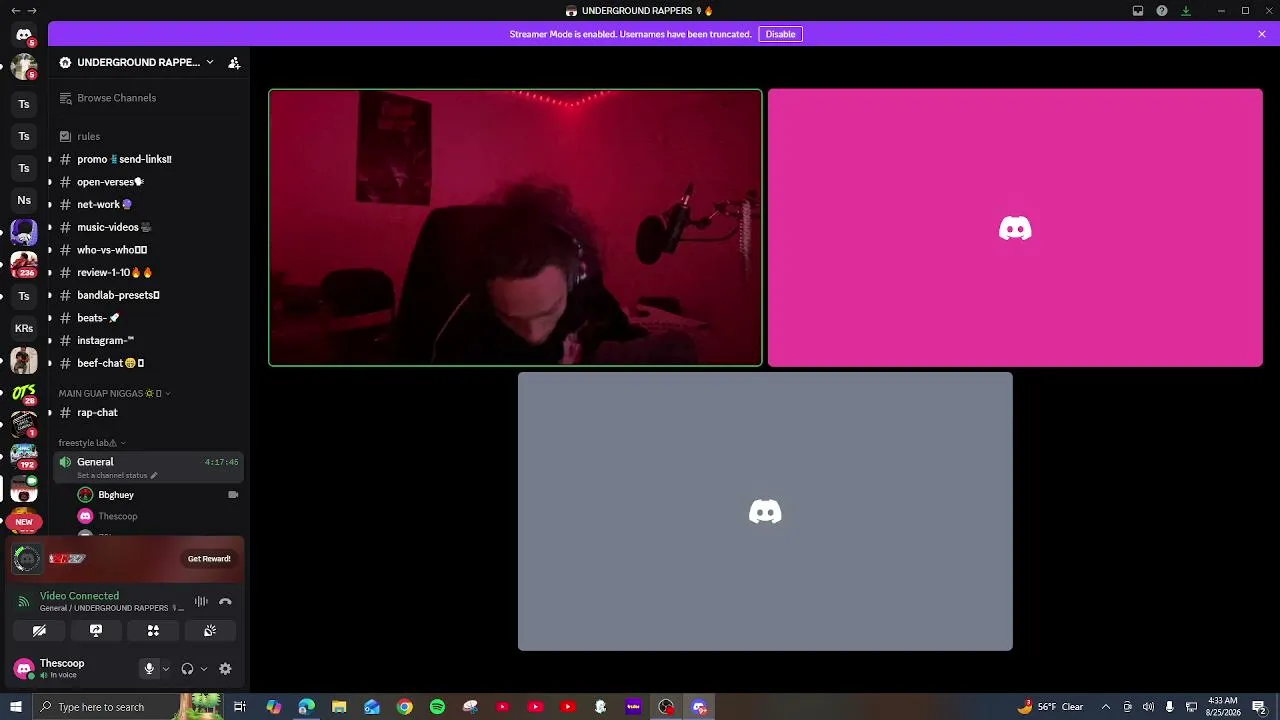Go forward with the right arrow
Image resolution: width=1280 pixels, height=720 pixels.
point(32,11)
